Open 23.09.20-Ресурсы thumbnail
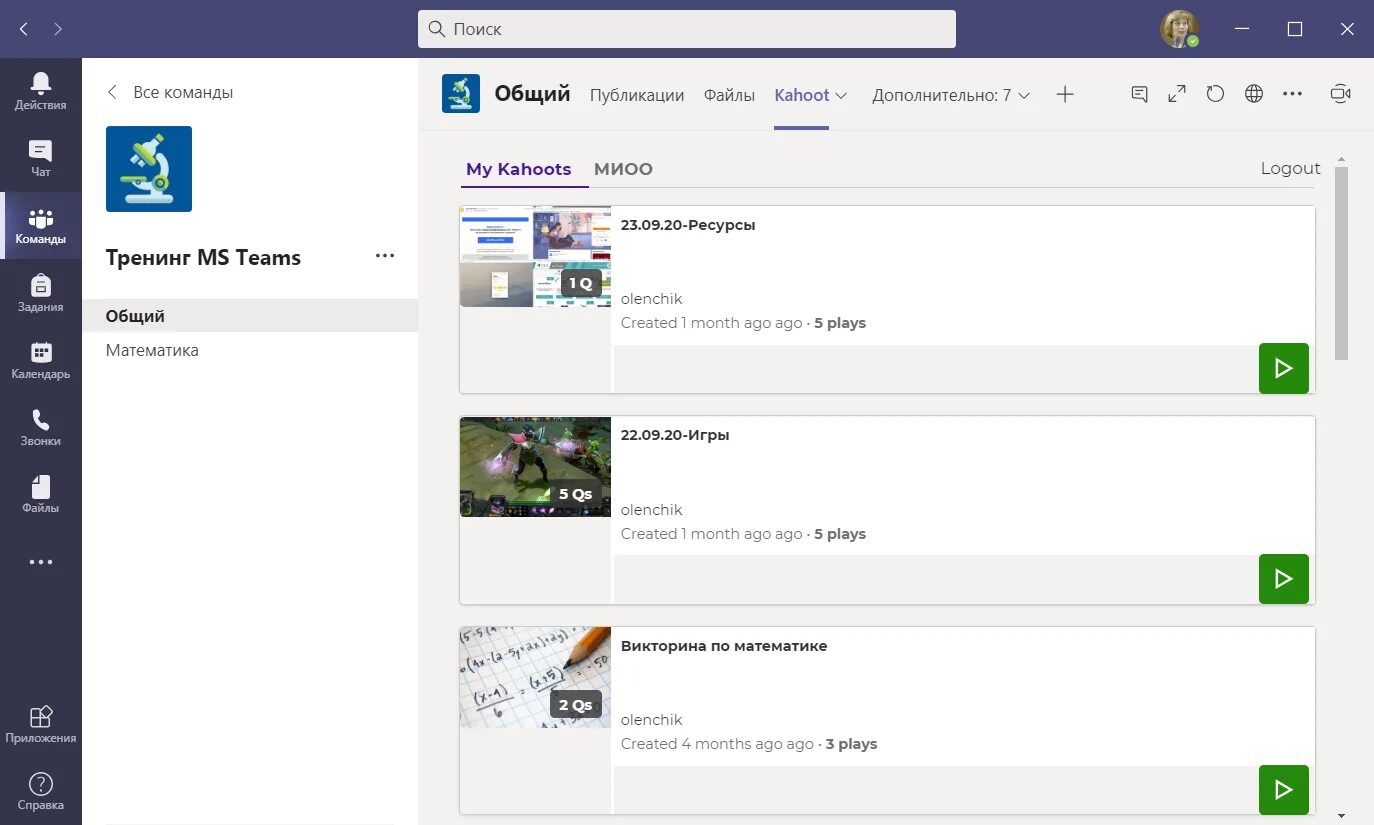Viewport: 1374px width, 825px height. (x=535, y=256)
